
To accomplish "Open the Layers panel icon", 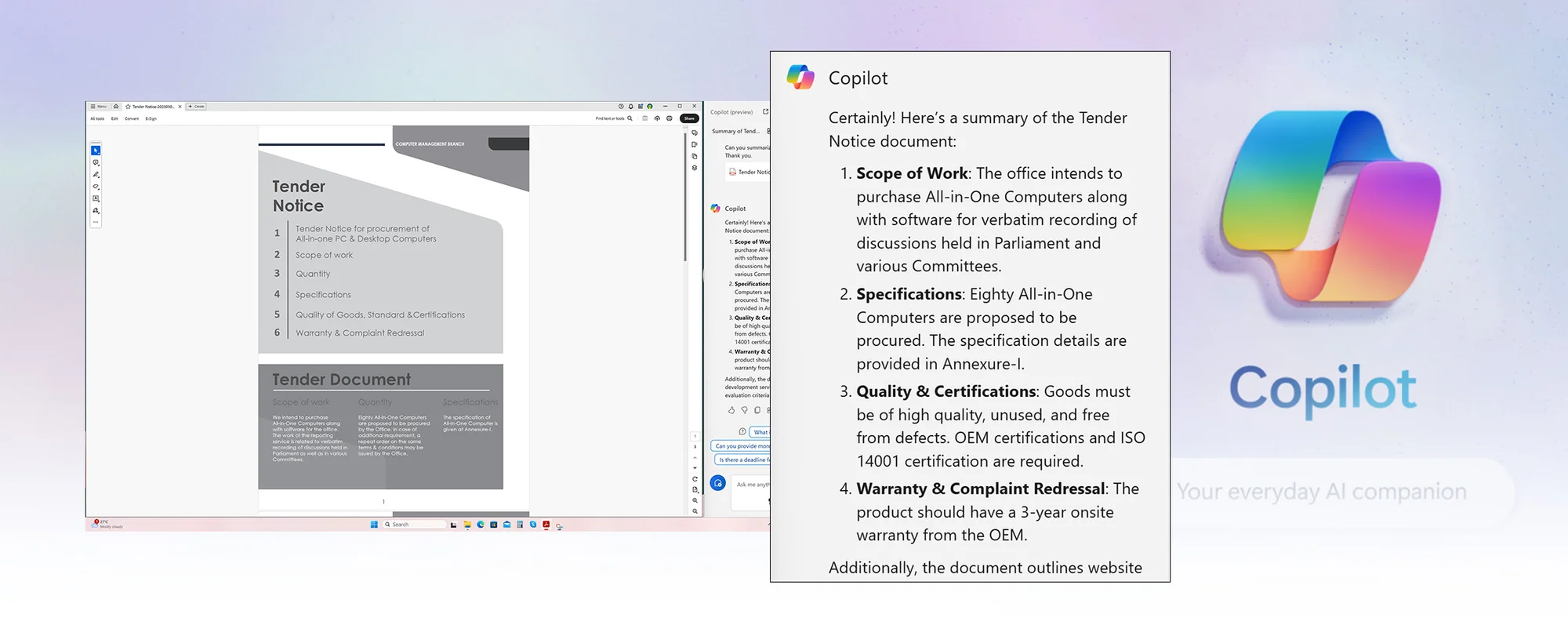I will click(695, 168).
